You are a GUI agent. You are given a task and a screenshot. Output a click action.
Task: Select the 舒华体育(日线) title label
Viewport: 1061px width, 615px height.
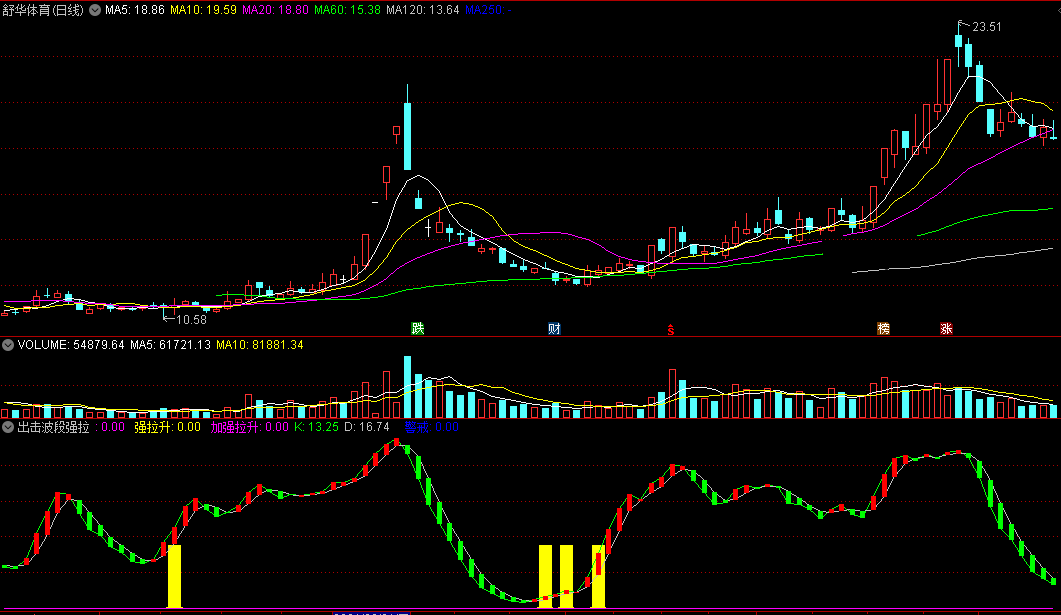43,10
